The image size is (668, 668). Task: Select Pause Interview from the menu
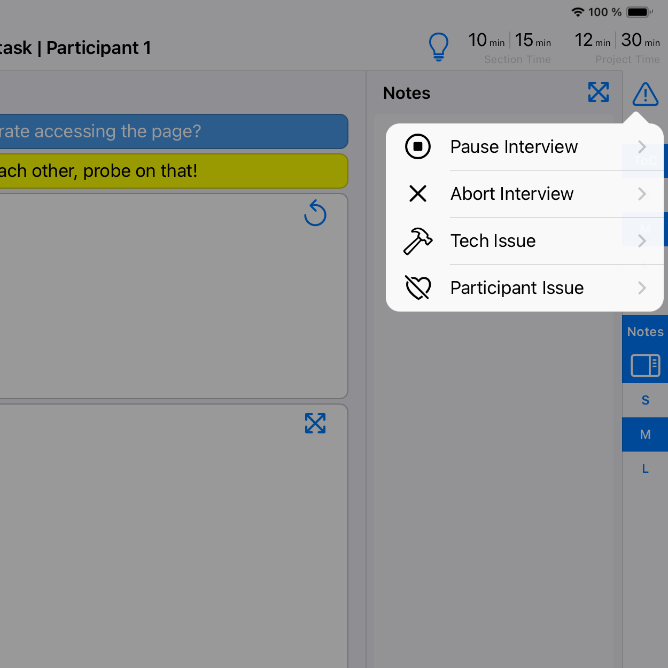click(524, 147)
